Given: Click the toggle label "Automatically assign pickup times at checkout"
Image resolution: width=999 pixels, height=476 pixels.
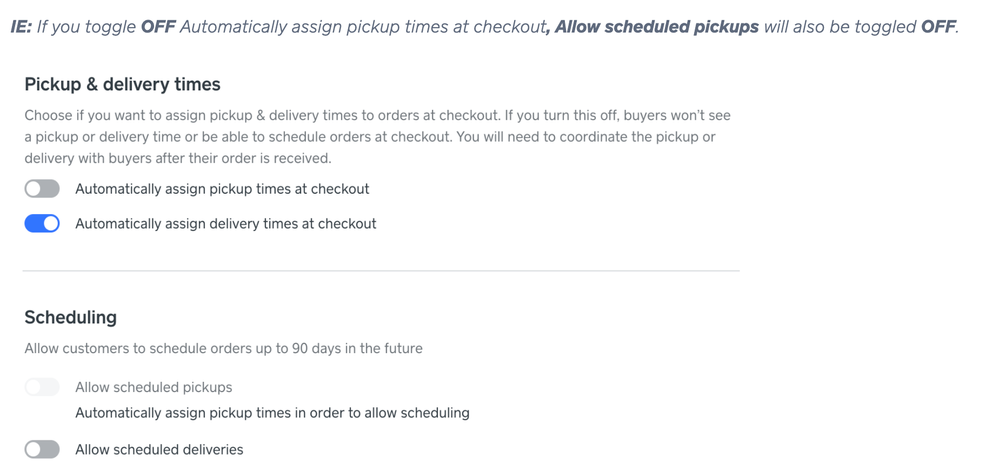Looking at the screenshot, I should pos(222,189).
